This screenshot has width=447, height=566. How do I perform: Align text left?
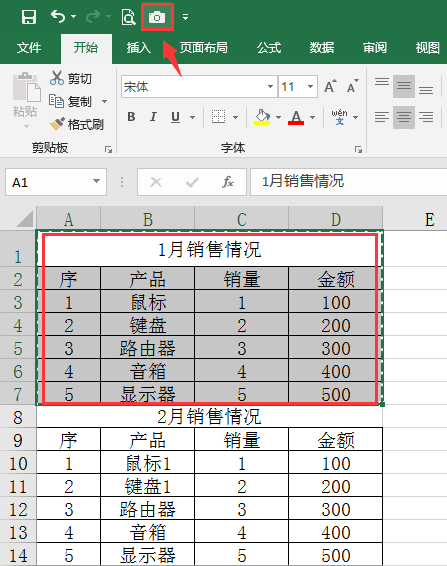(382, 117)
